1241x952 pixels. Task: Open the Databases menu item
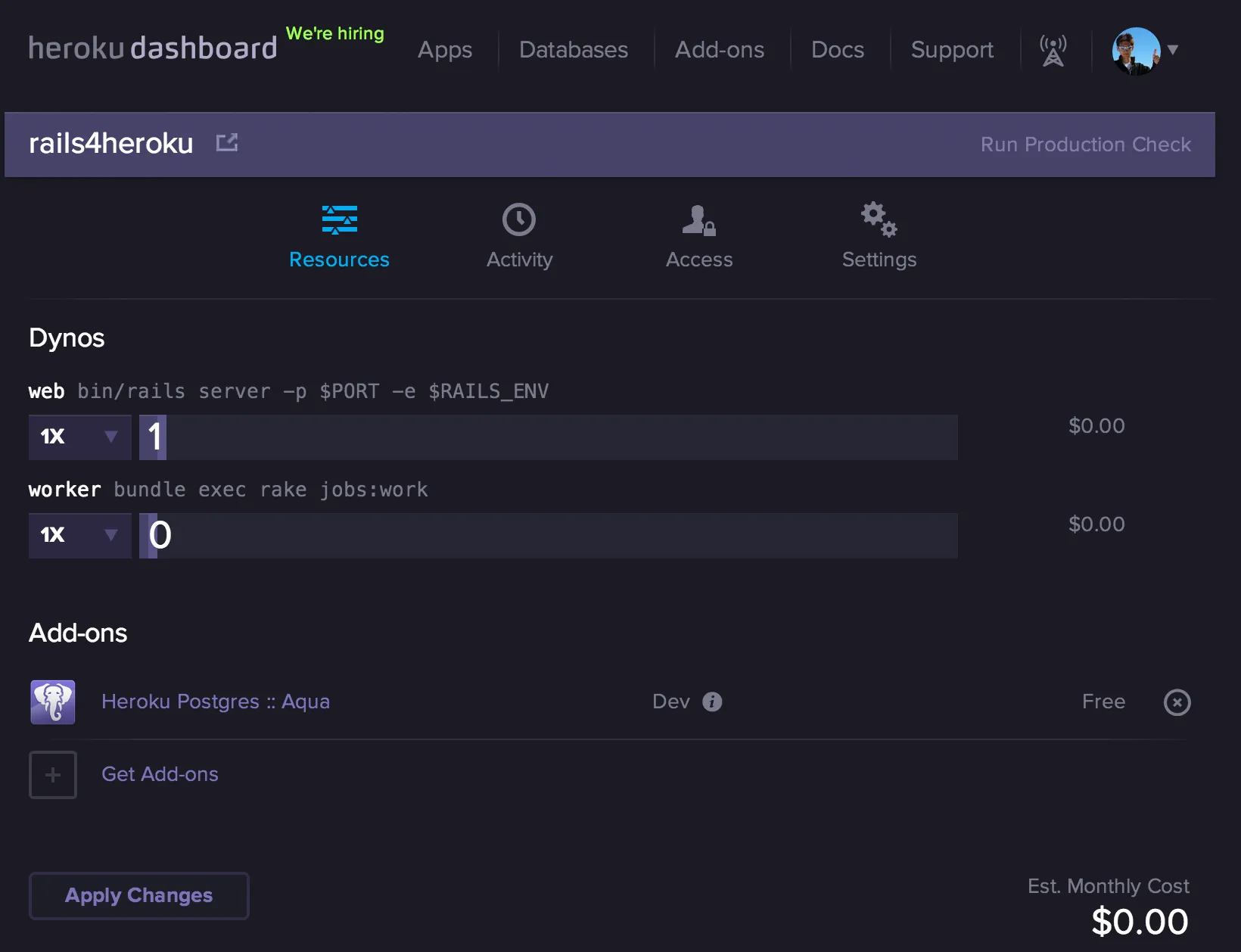[573, 50]
